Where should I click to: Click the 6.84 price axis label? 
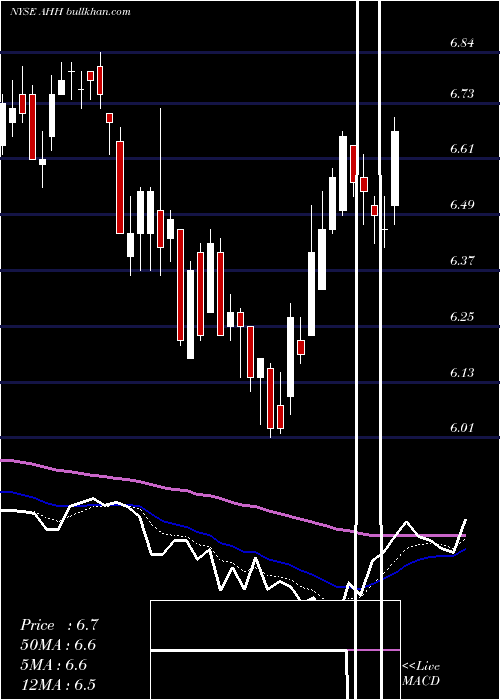click(462, 43)
